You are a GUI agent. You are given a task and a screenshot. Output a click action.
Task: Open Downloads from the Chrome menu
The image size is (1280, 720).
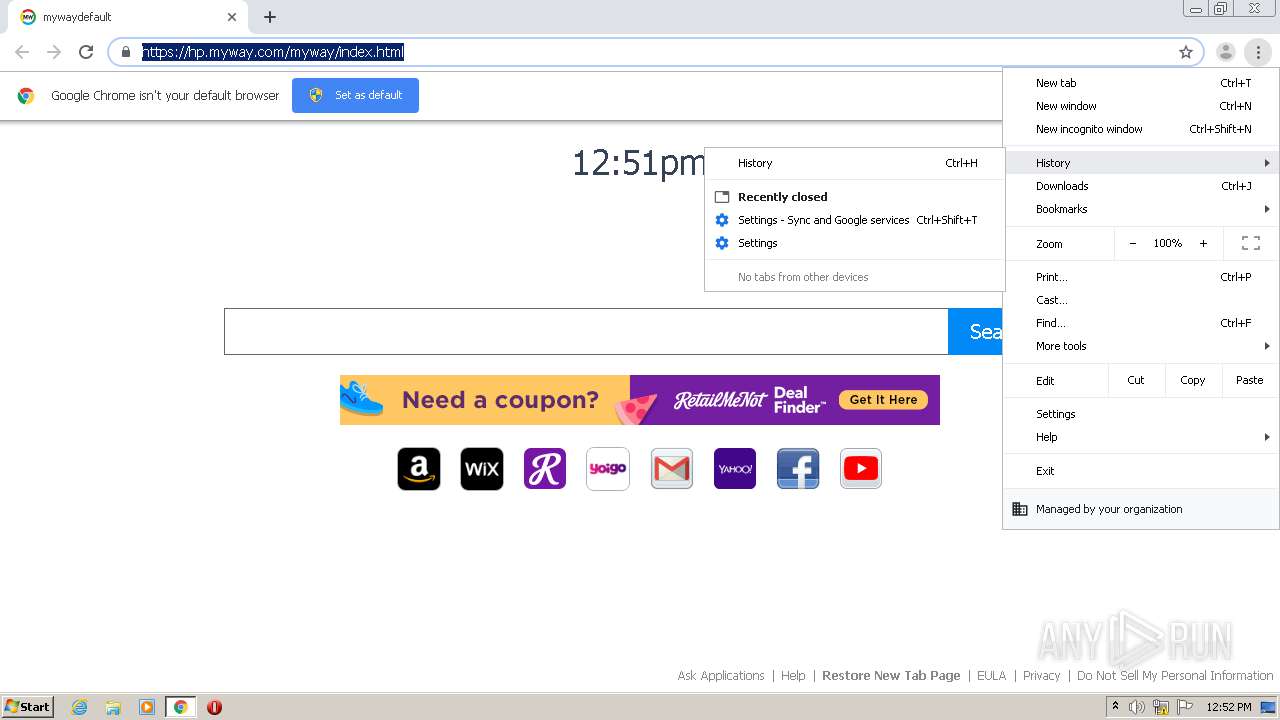[1141, 186]
